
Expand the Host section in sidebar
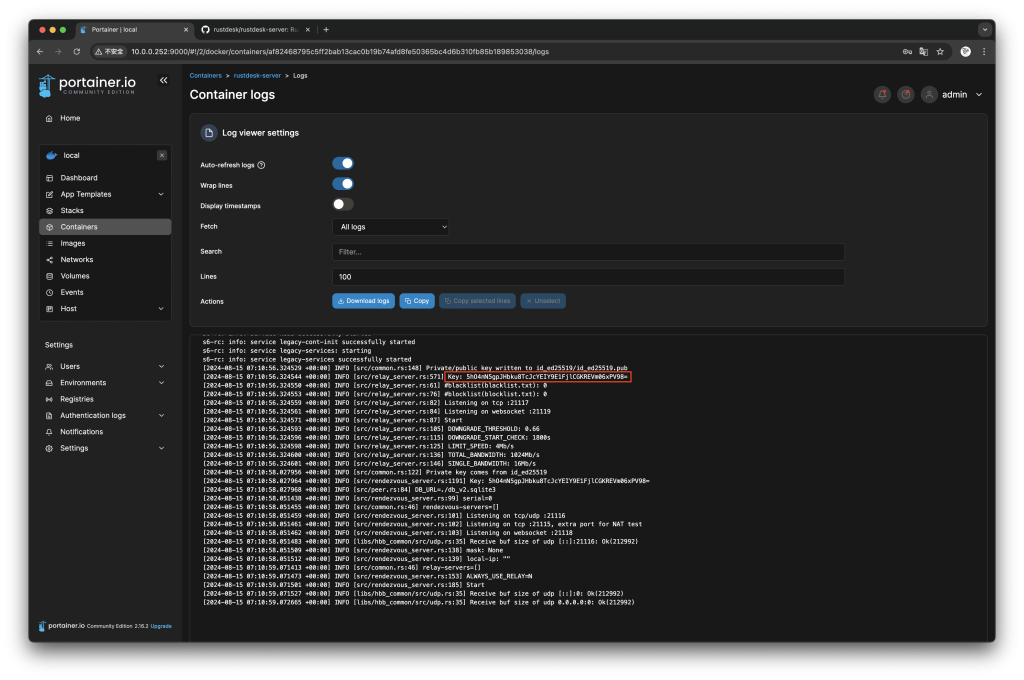click(67, 308)
